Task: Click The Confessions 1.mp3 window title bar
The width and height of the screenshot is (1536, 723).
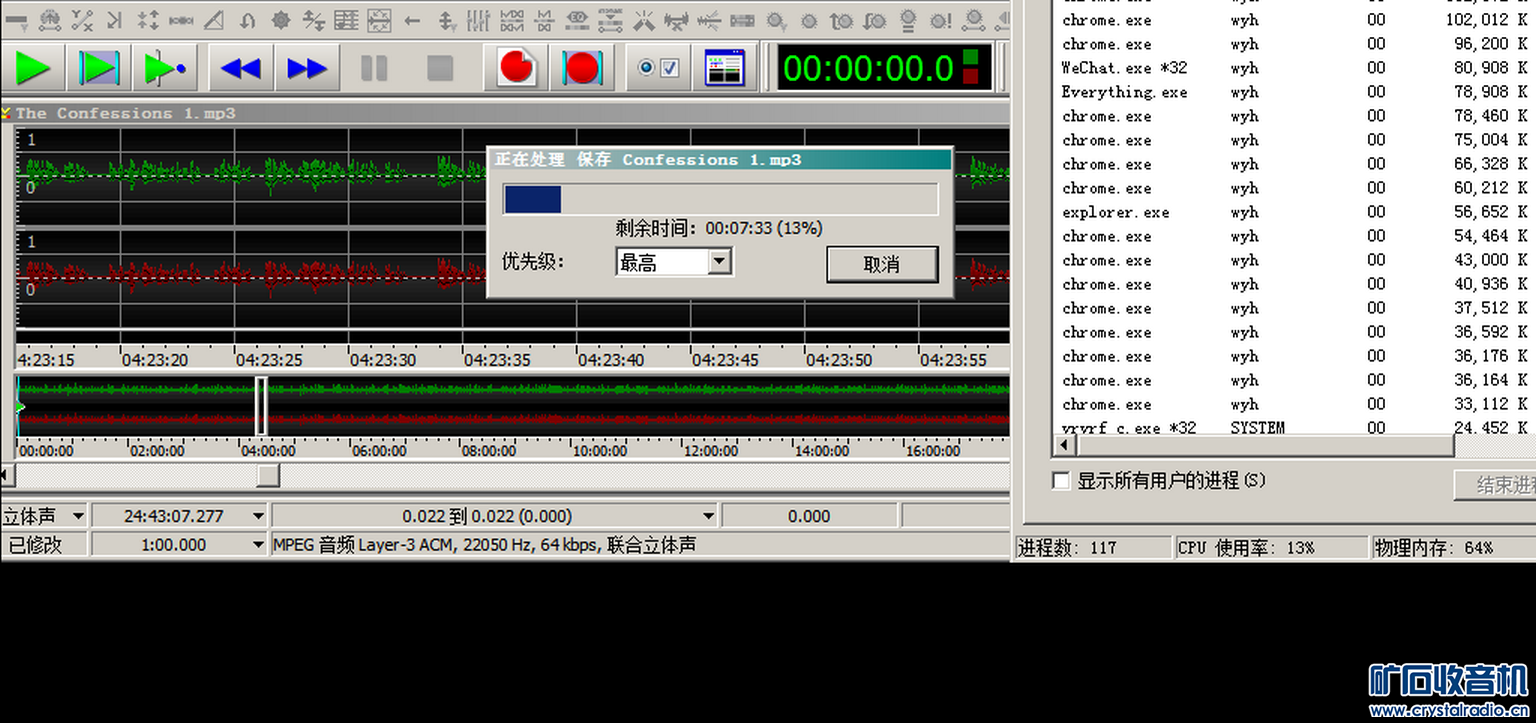Action: 505,113
